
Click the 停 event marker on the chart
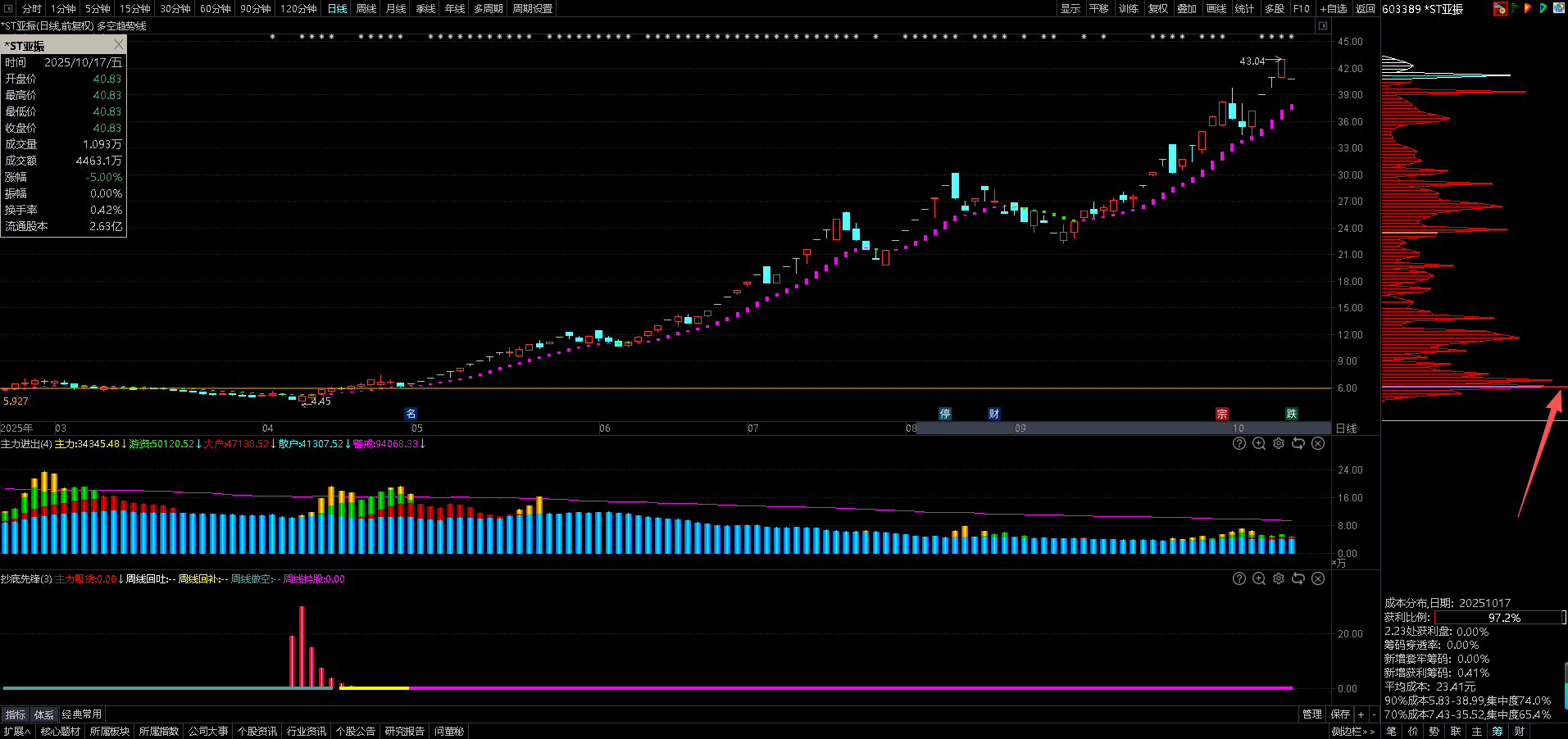pos(945,414)
